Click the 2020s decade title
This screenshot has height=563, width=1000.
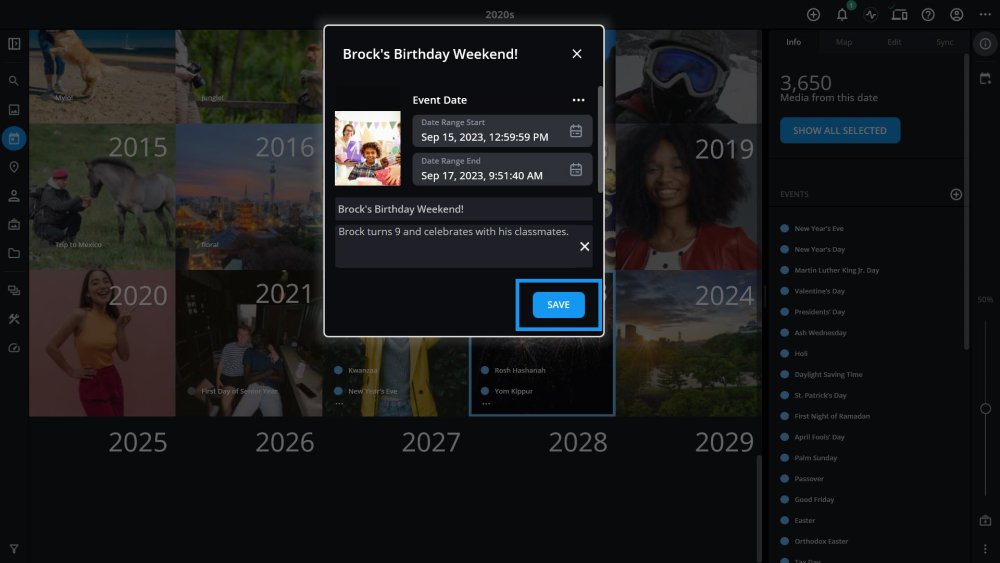tap(499, 15)
